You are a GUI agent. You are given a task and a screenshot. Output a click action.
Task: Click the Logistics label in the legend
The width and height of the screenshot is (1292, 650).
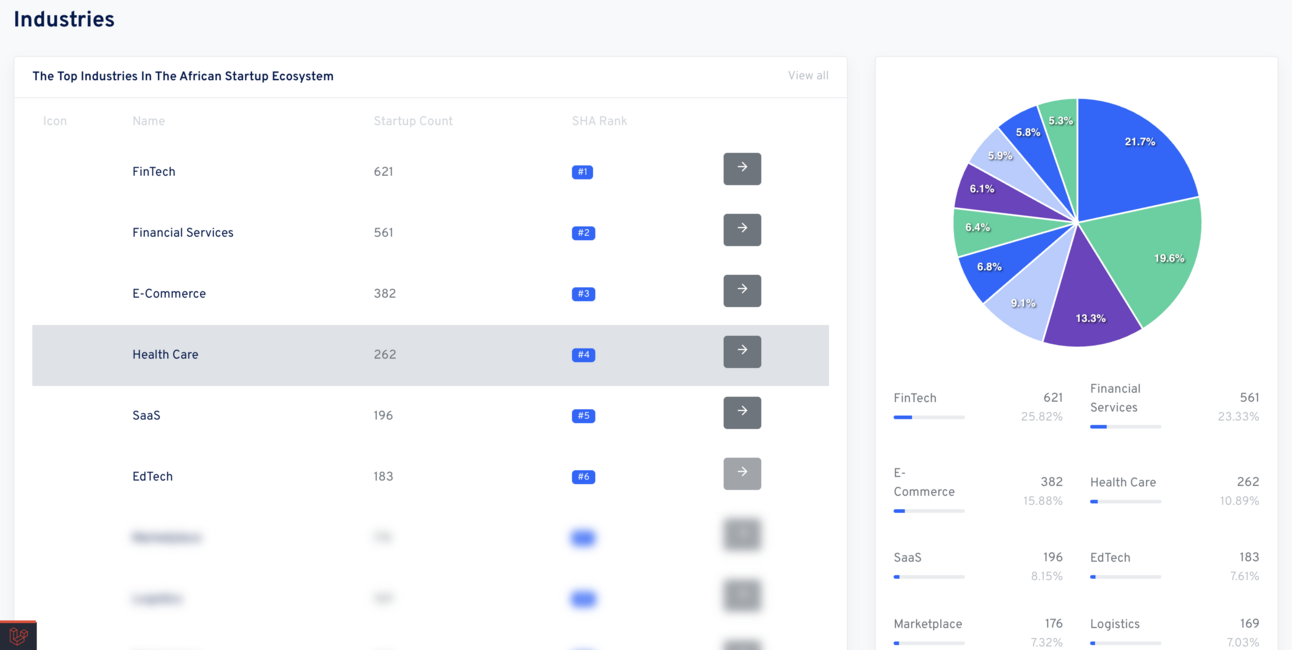tap(1115, 624)
